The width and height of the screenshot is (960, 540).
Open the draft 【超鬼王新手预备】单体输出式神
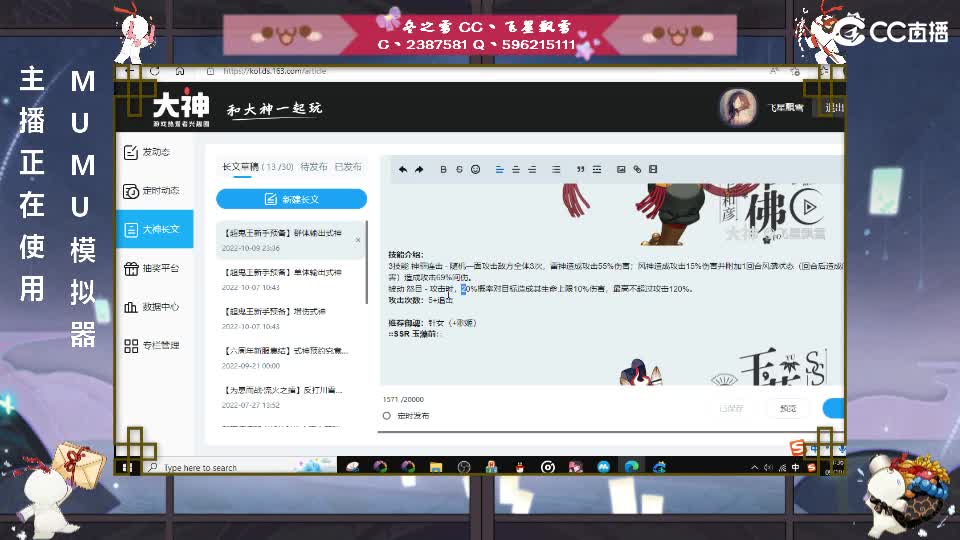pyautogui.click(x=289, y=279)
